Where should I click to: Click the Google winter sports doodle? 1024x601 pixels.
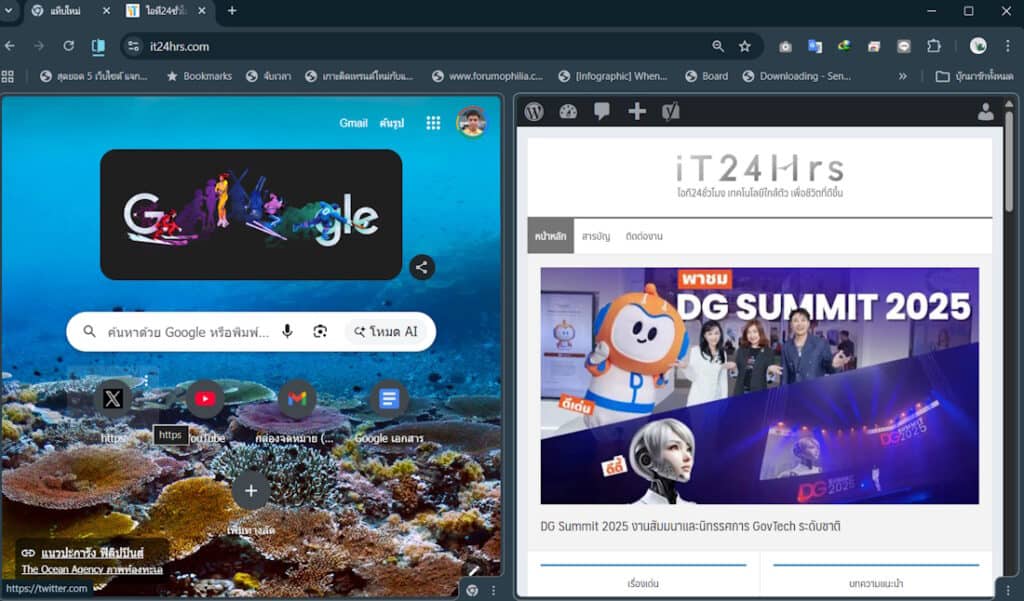251,214
